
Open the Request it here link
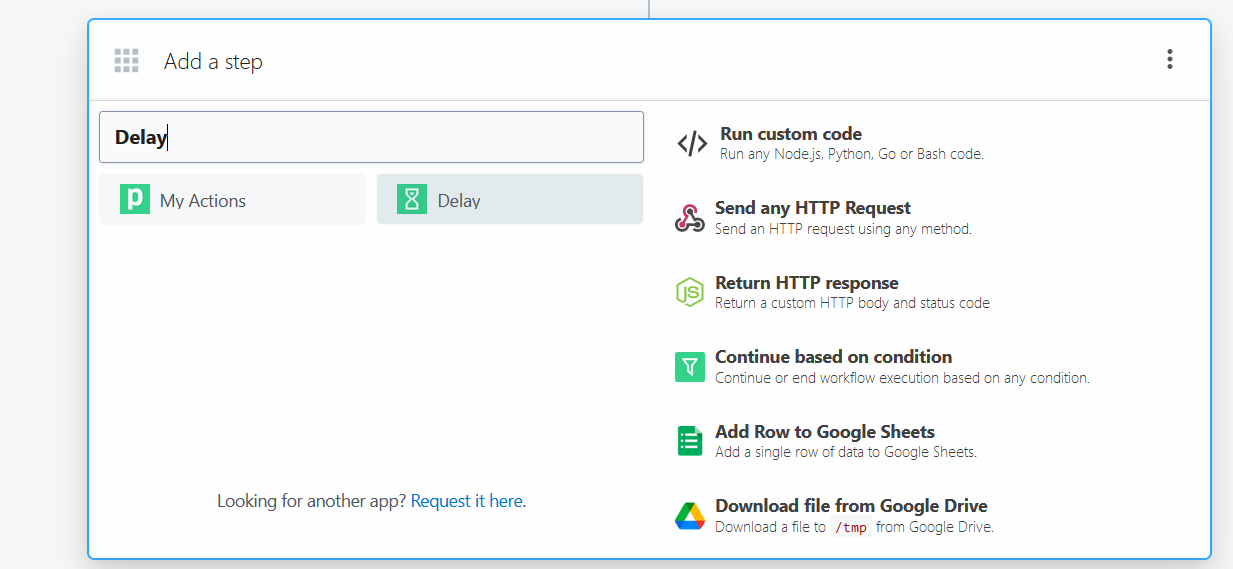pyautogui.click(x=466, y=501)
